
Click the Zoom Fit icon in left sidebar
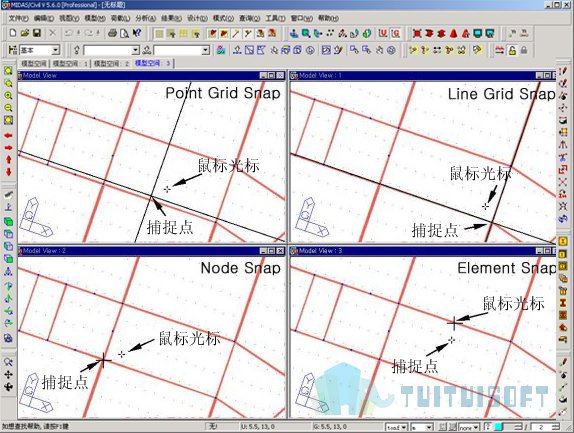click(x=8, y=71)
